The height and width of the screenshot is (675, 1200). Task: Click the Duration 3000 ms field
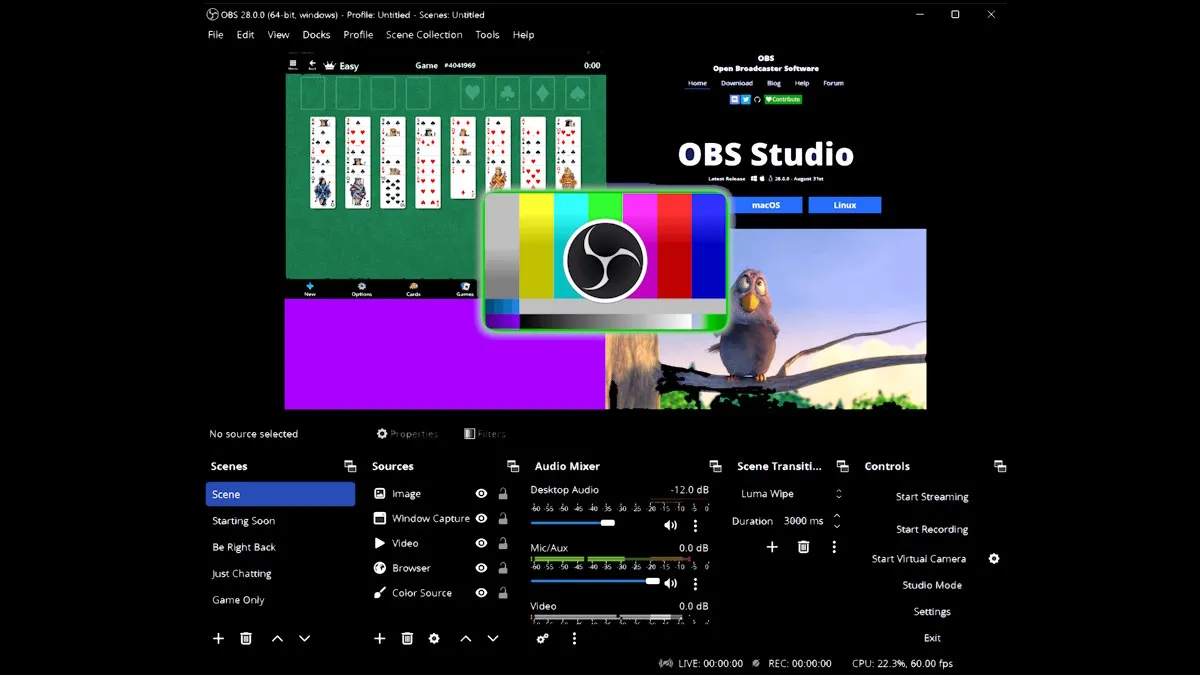pos(804,521)
